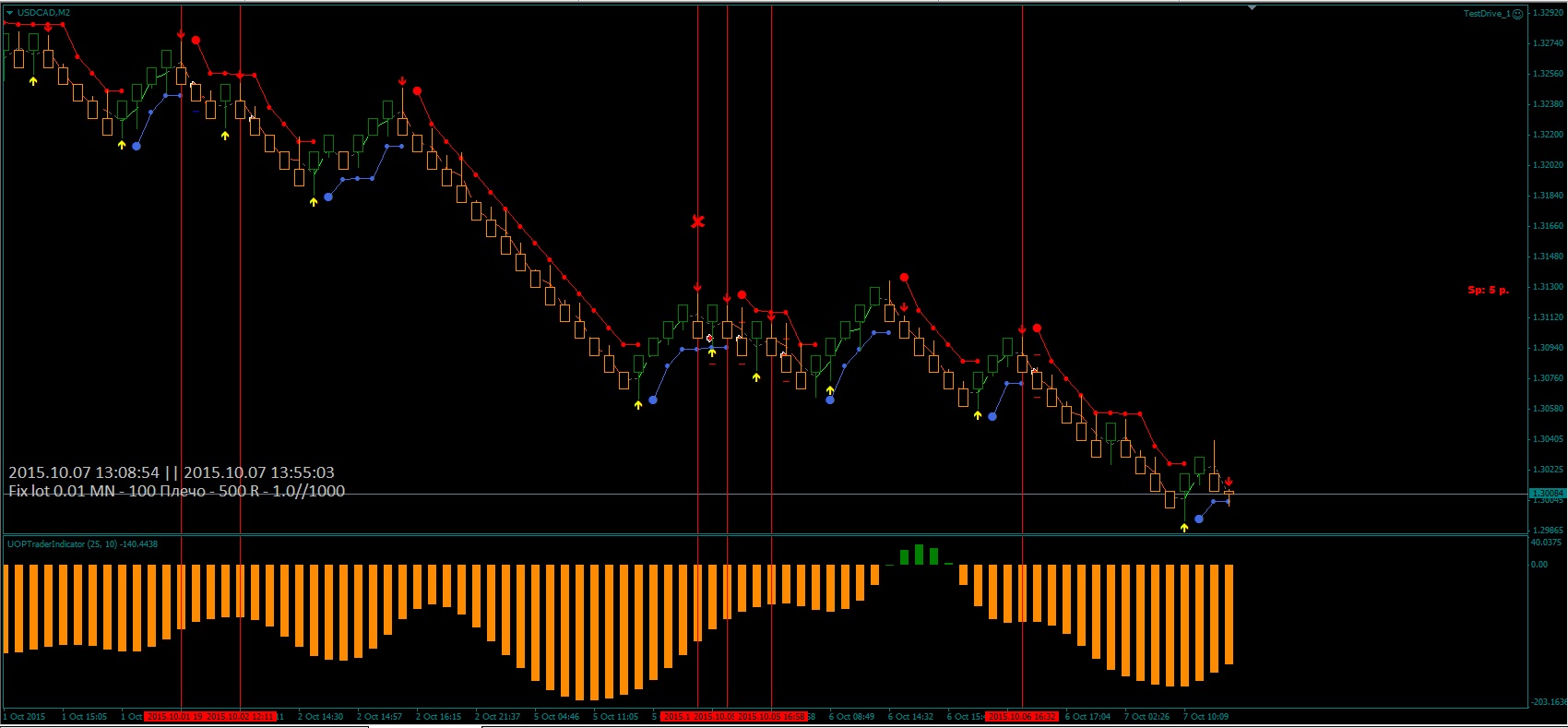Viewport: 1568px width, 728px height.
Task: Click the '5 Oct 11:05' time axis label
Action: pyautogui.click(x=616, y=716)
